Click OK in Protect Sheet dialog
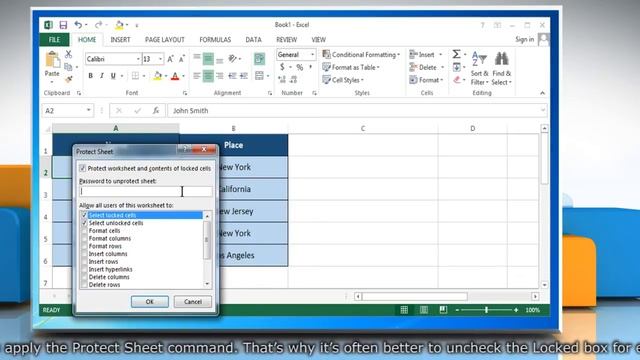This screenshot has width=640, height=360. [150, 302]
